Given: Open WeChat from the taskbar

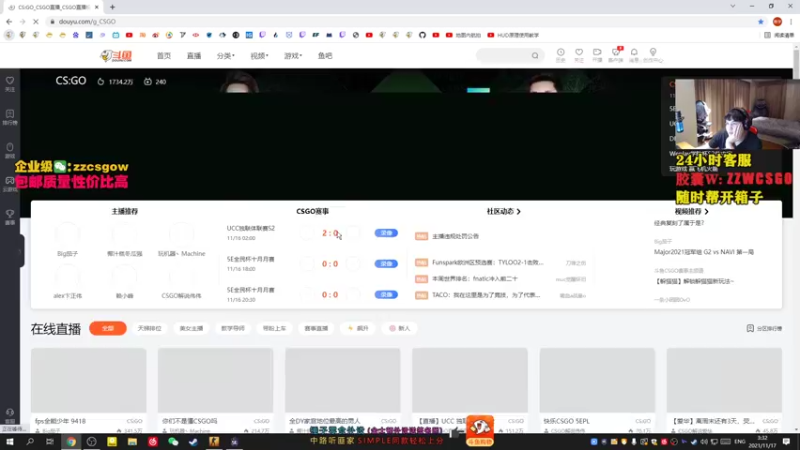Looking at the screenshot, I should click(x=173, y=441).
